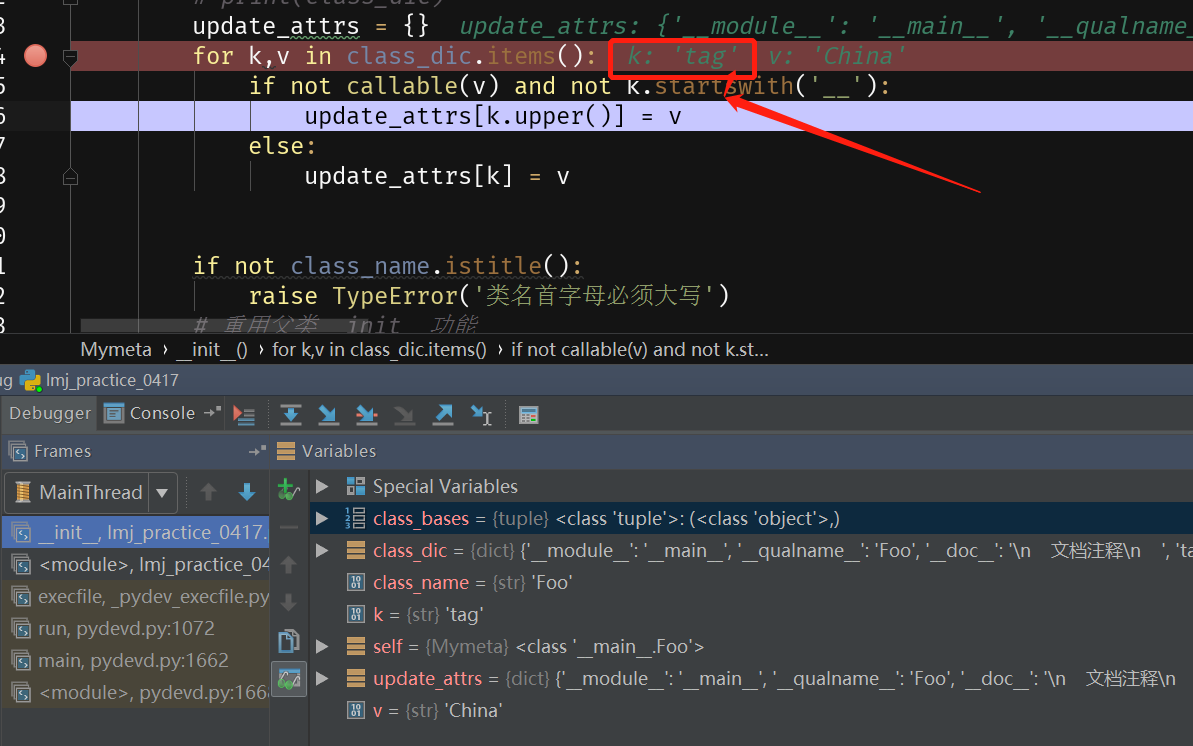1193x746 pixels.
Task: Select previous frame with grey up arrow
Action: pyautogui.click(x=208, y=492)
